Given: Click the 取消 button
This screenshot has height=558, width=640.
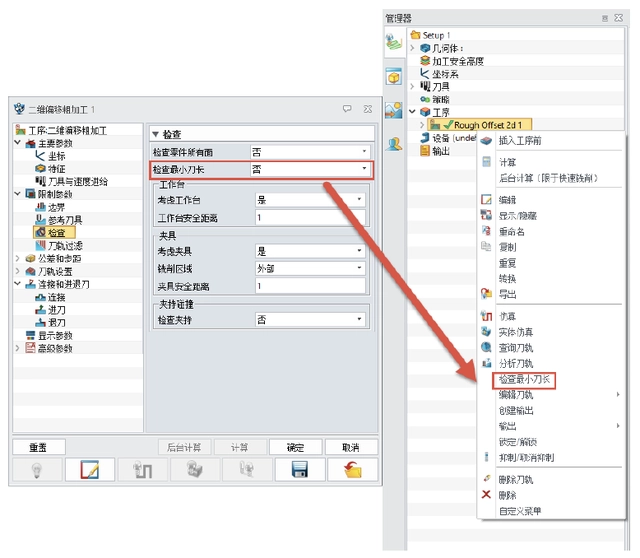Looking at the screenshot, I should click(x=351, y=447).
